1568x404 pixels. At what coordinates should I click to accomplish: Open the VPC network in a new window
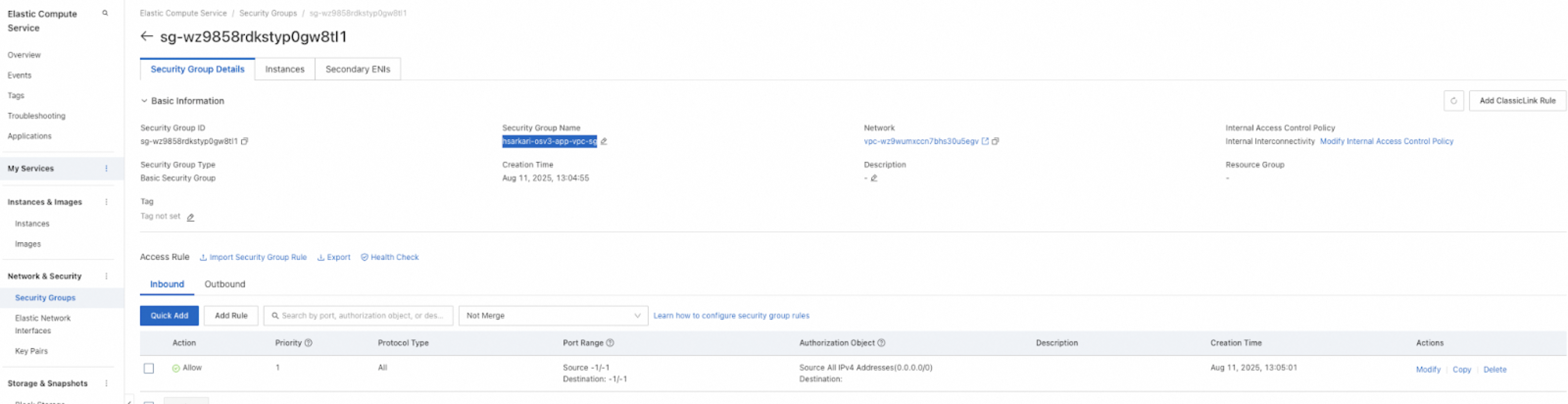(985, 141)
